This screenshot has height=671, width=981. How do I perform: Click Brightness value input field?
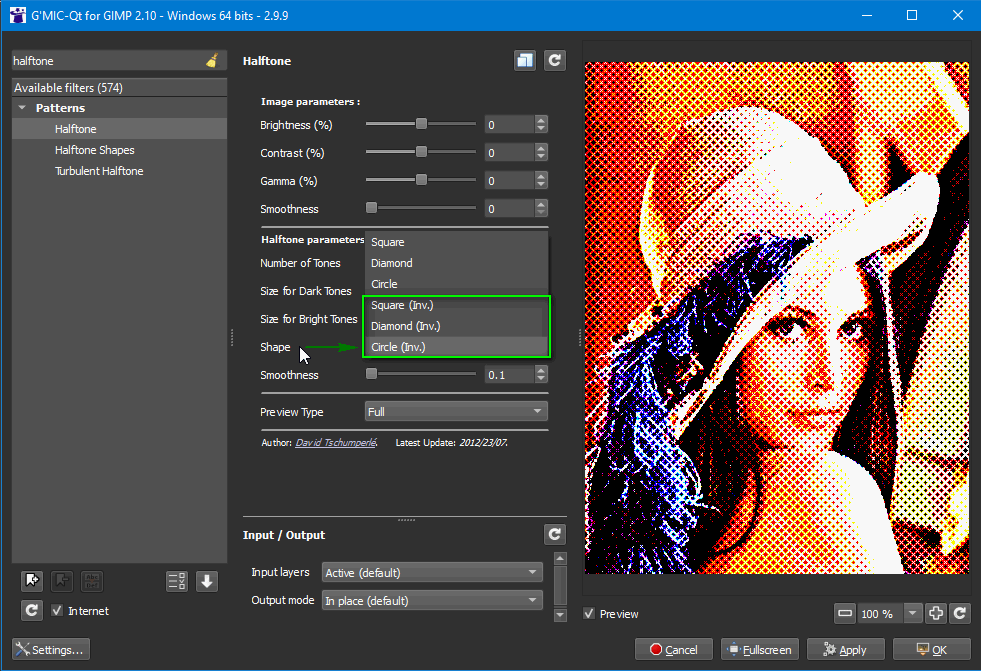[x=509, y=124]
